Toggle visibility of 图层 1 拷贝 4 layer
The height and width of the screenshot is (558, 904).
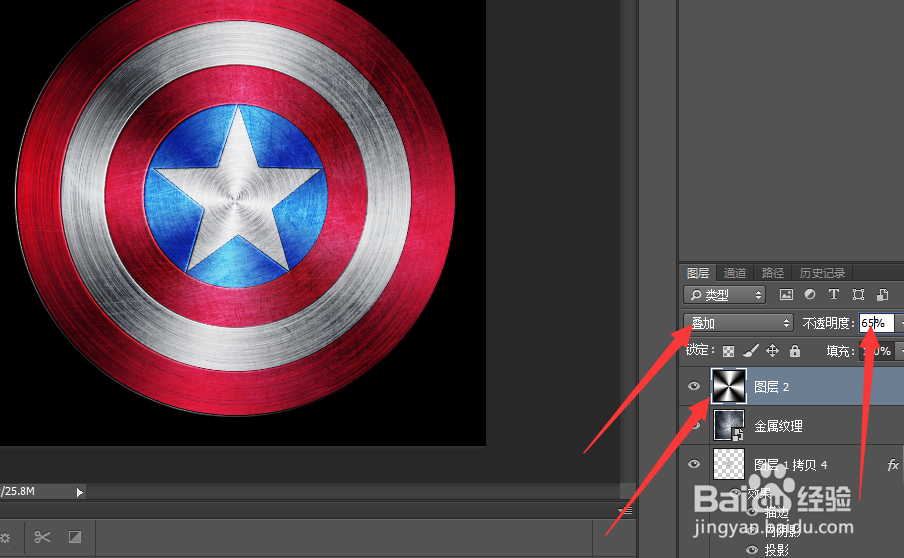[694, 464]
